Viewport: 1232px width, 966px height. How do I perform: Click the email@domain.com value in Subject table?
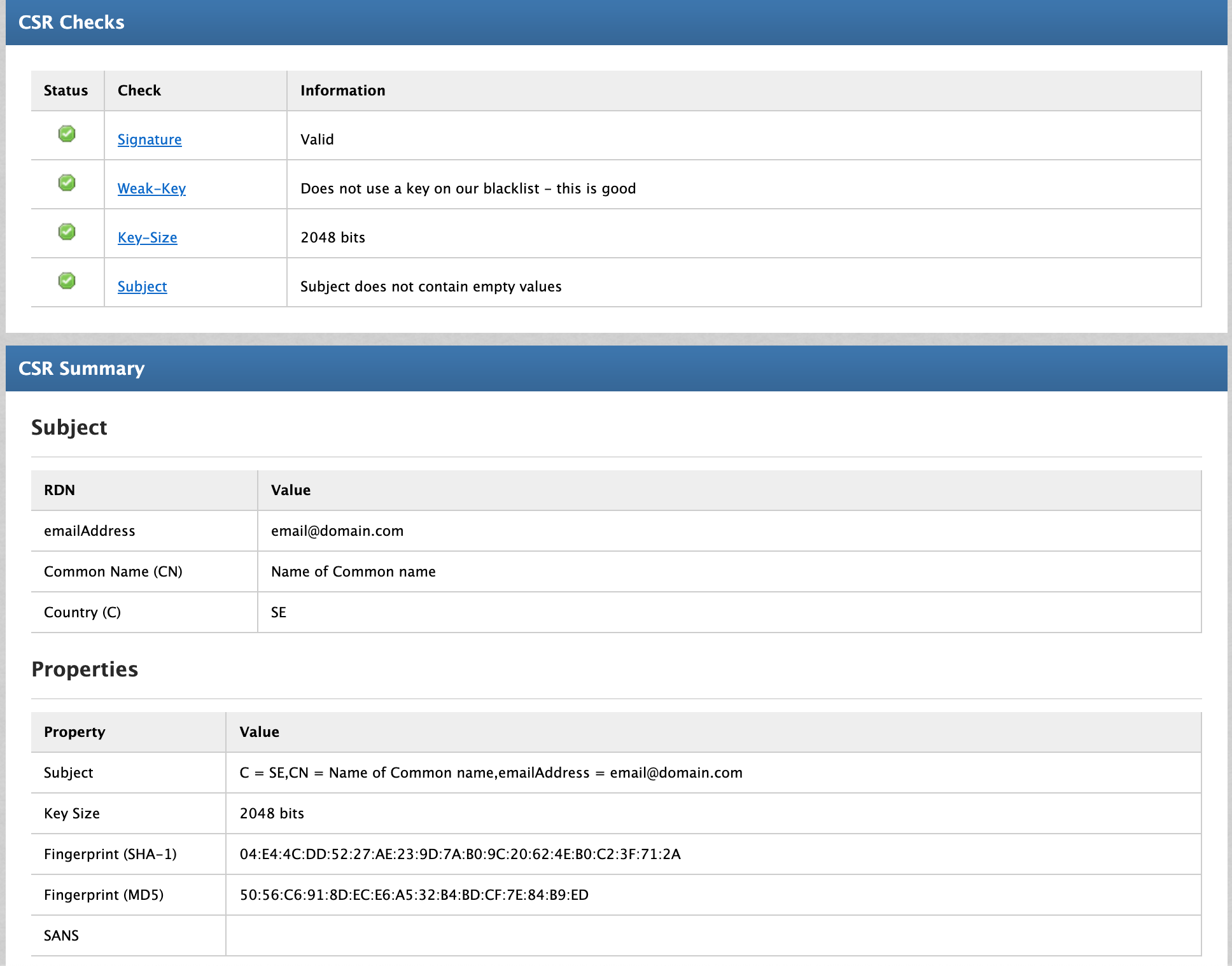pos(337,531)
